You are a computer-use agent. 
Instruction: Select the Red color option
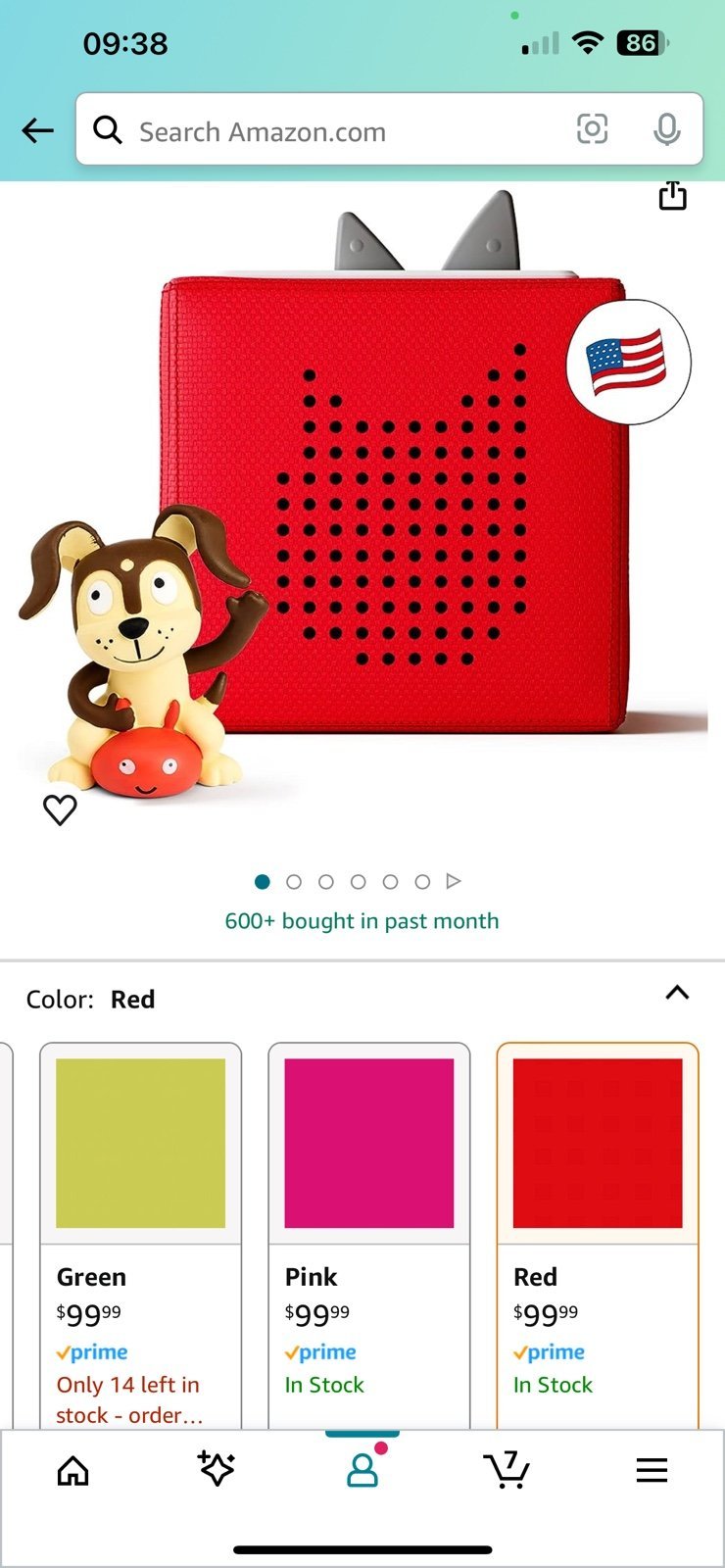coord(598,1235)
